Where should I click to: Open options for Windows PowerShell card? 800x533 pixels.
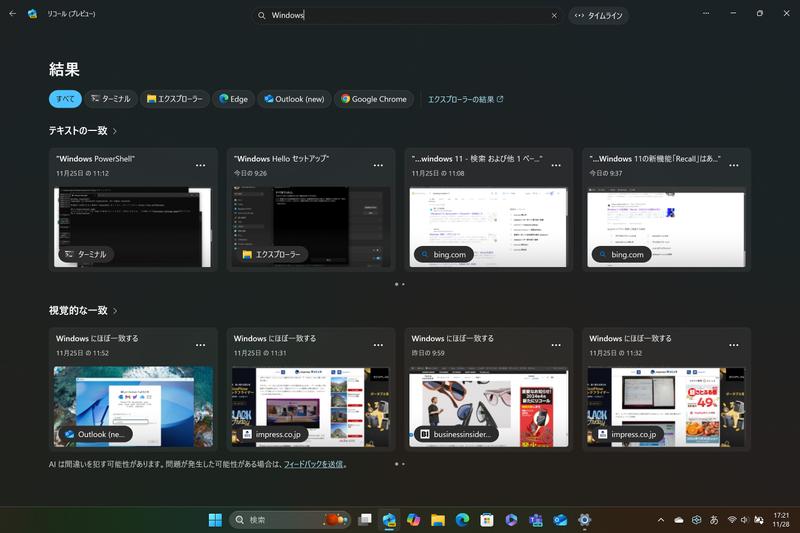pos(201,165)
